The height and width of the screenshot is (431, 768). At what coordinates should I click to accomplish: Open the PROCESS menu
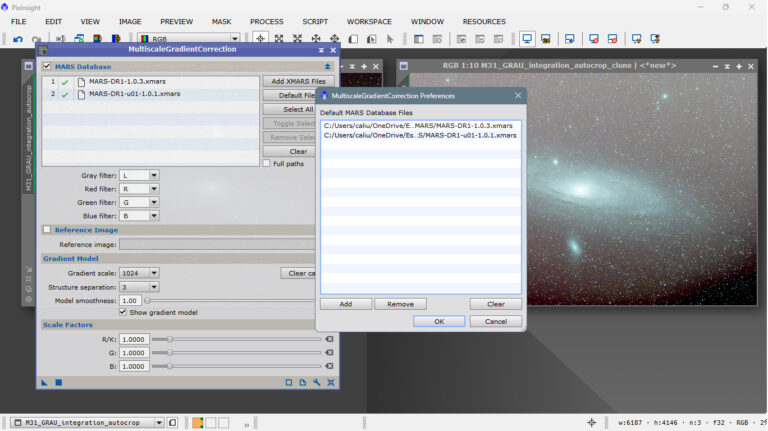tap(266, 22)
